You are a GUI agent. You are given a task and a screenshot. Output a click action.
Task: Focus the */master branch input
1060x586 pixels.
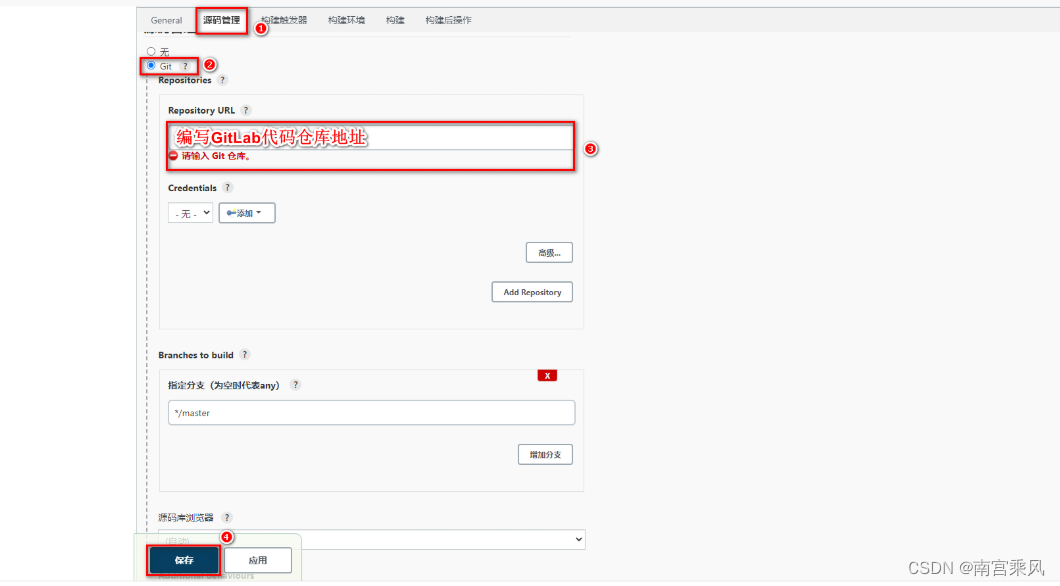(x=371, y=413)
